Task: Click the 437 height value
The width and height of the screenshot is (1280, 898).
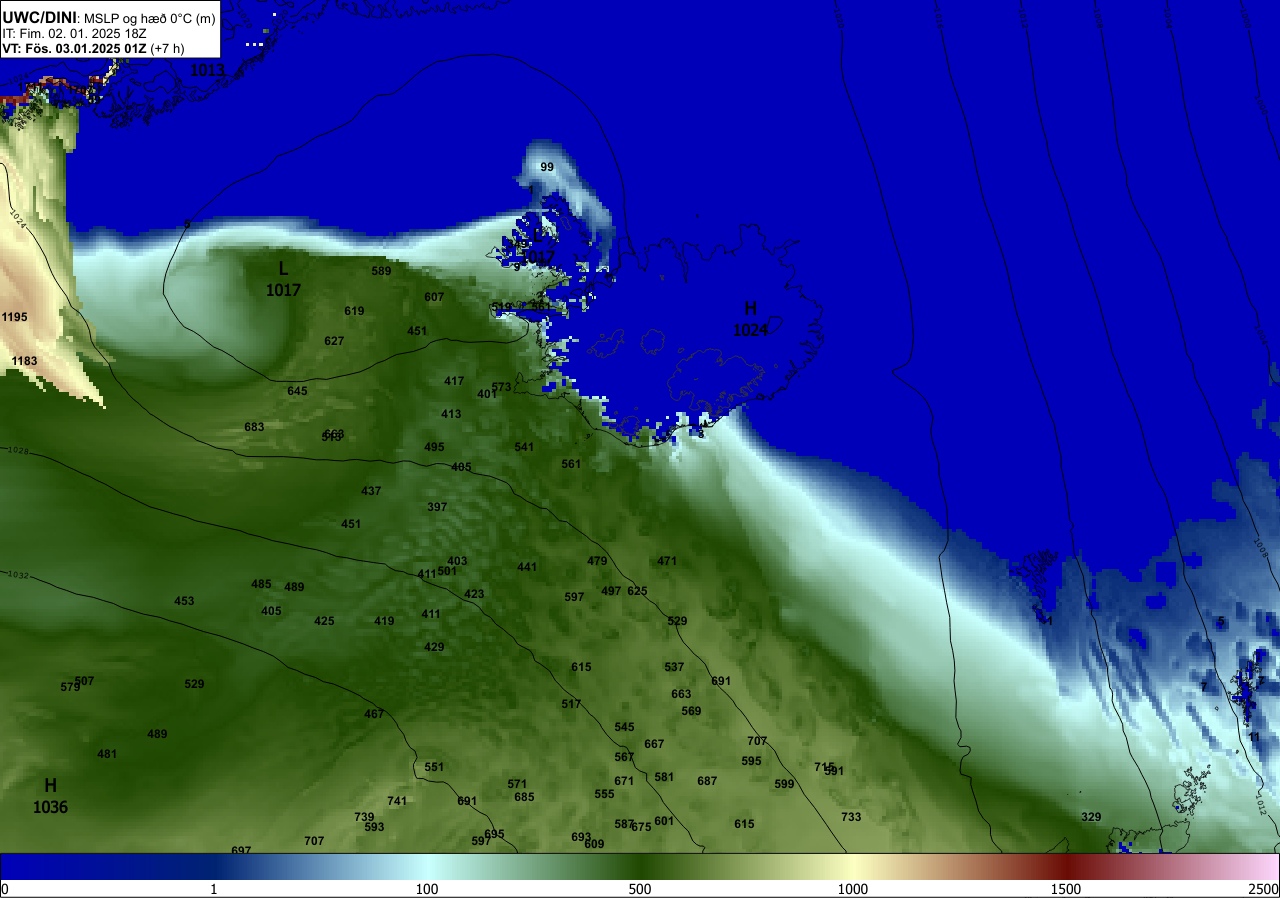Action: (x=371, y=491)
